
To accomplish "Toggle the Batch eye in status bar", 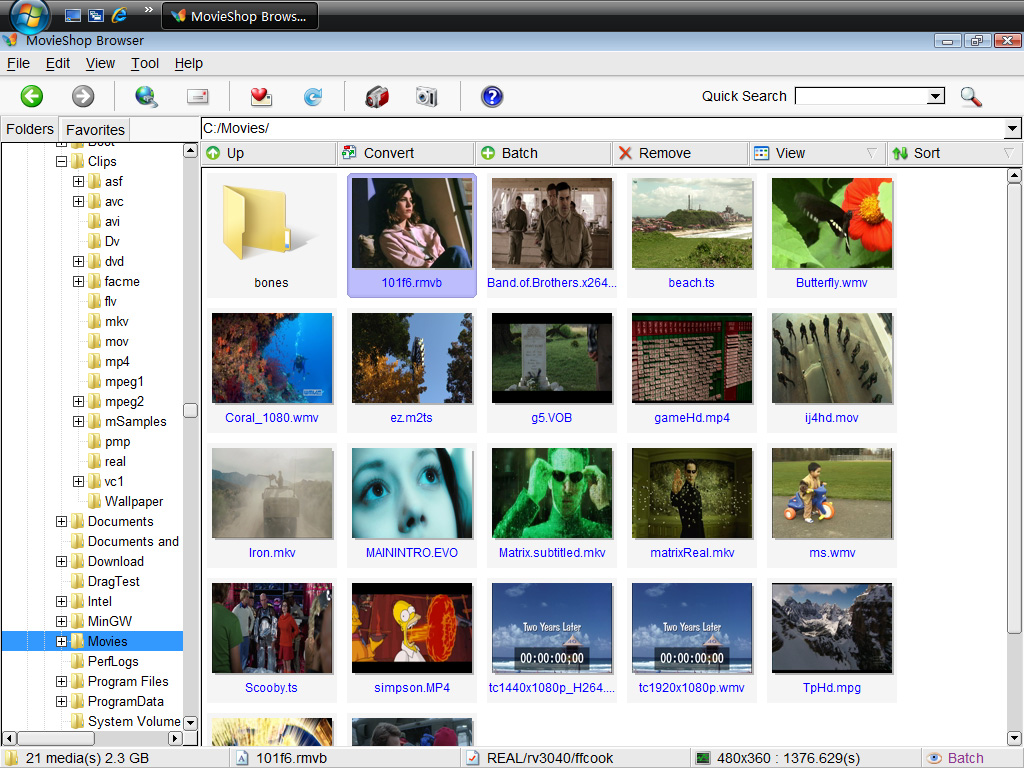I will coord(935,758).
